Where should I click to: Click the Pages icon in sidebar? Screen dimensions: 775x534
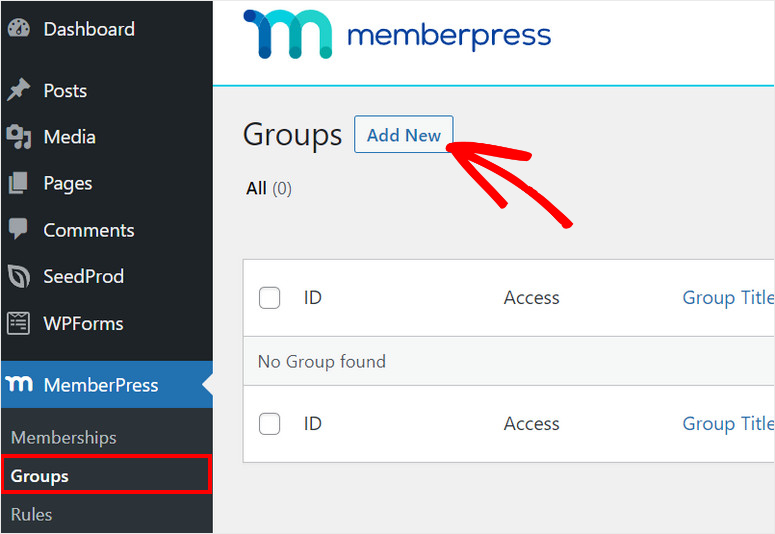tap(19, 184)
